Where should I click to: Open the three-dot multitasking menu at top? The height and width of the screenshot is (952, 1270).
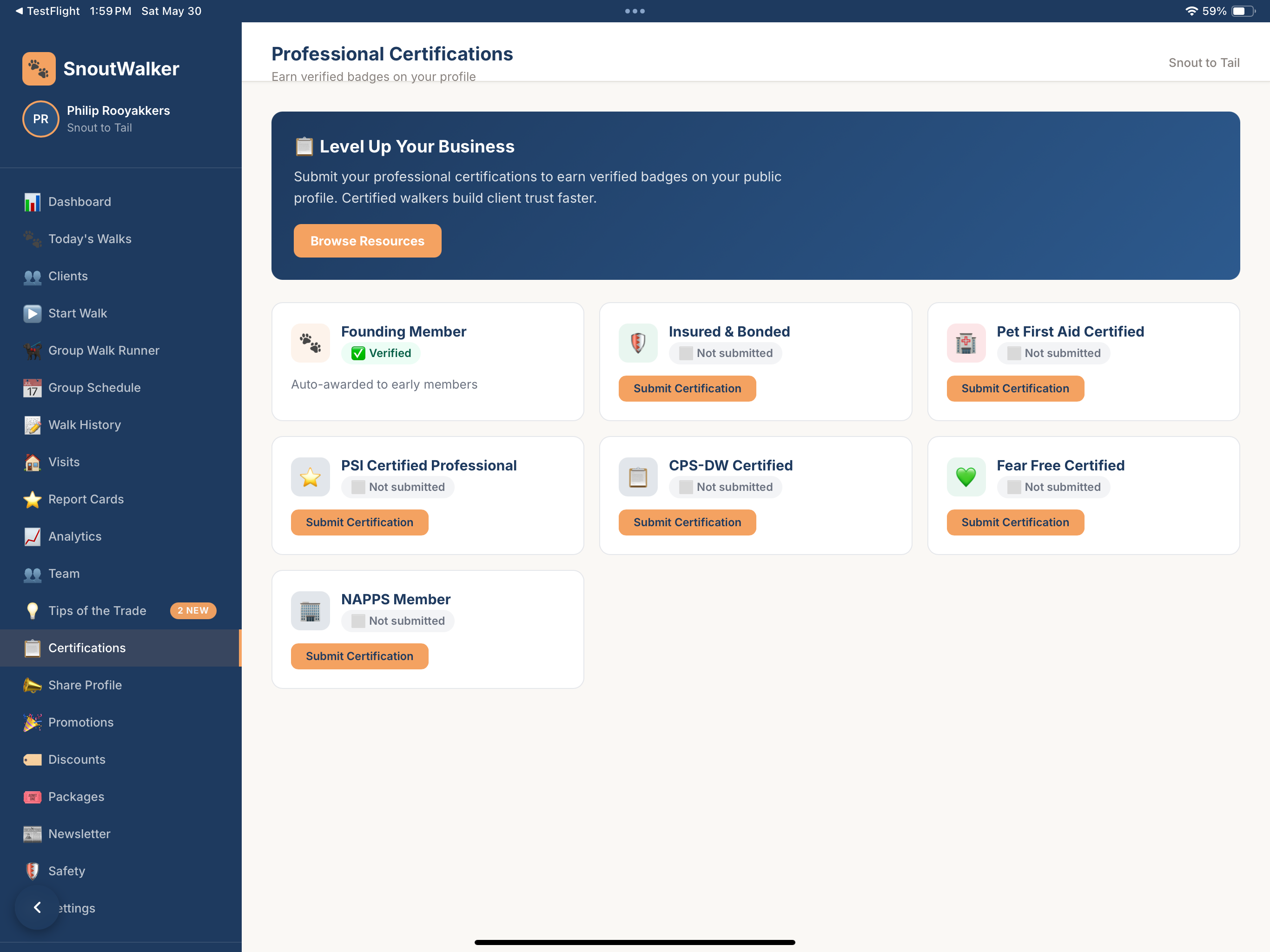[635, 11]
